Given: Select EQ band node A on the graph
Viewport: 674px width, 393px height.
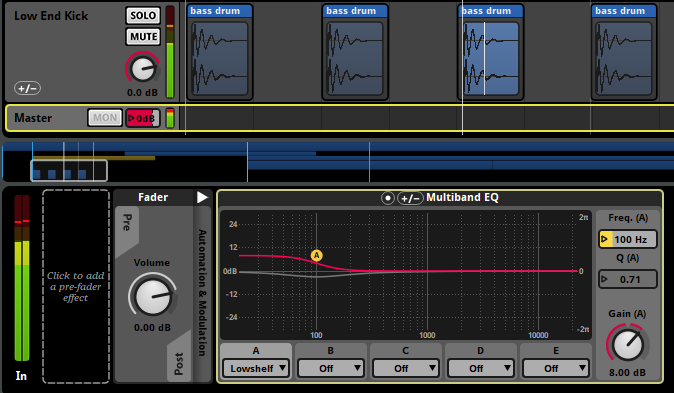Looking at the screenshot, I should (316, 255).
